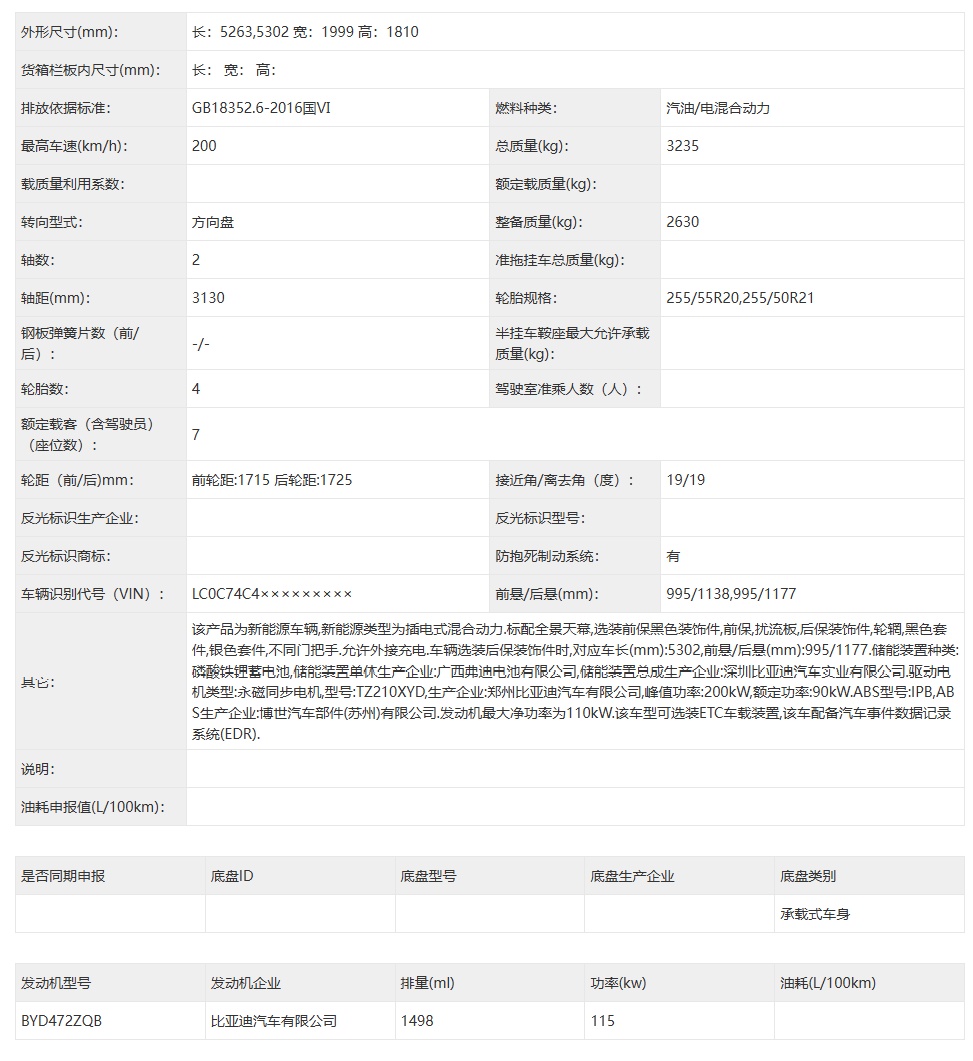Click the 说明 label
Image resolution: width=973 pixels, height=1061 pixels.
pos(38,769)
